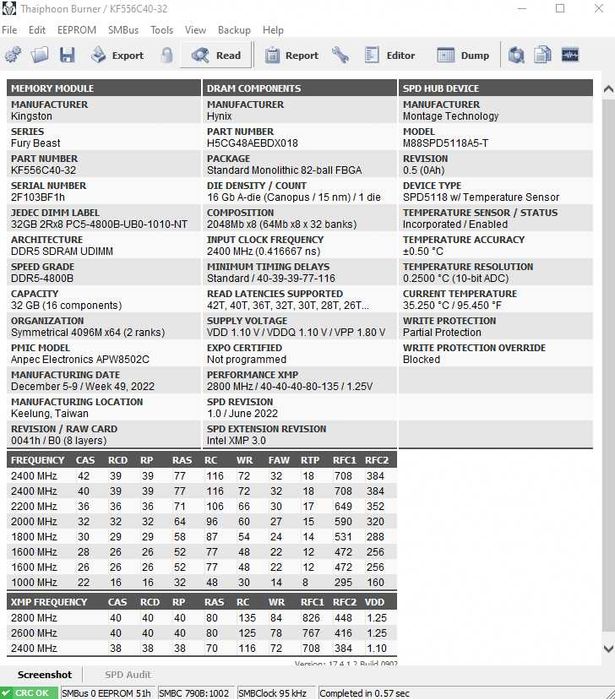Click the Capacity value 32 GB (16 components)

pyautogui.click(x=66, y=305)
